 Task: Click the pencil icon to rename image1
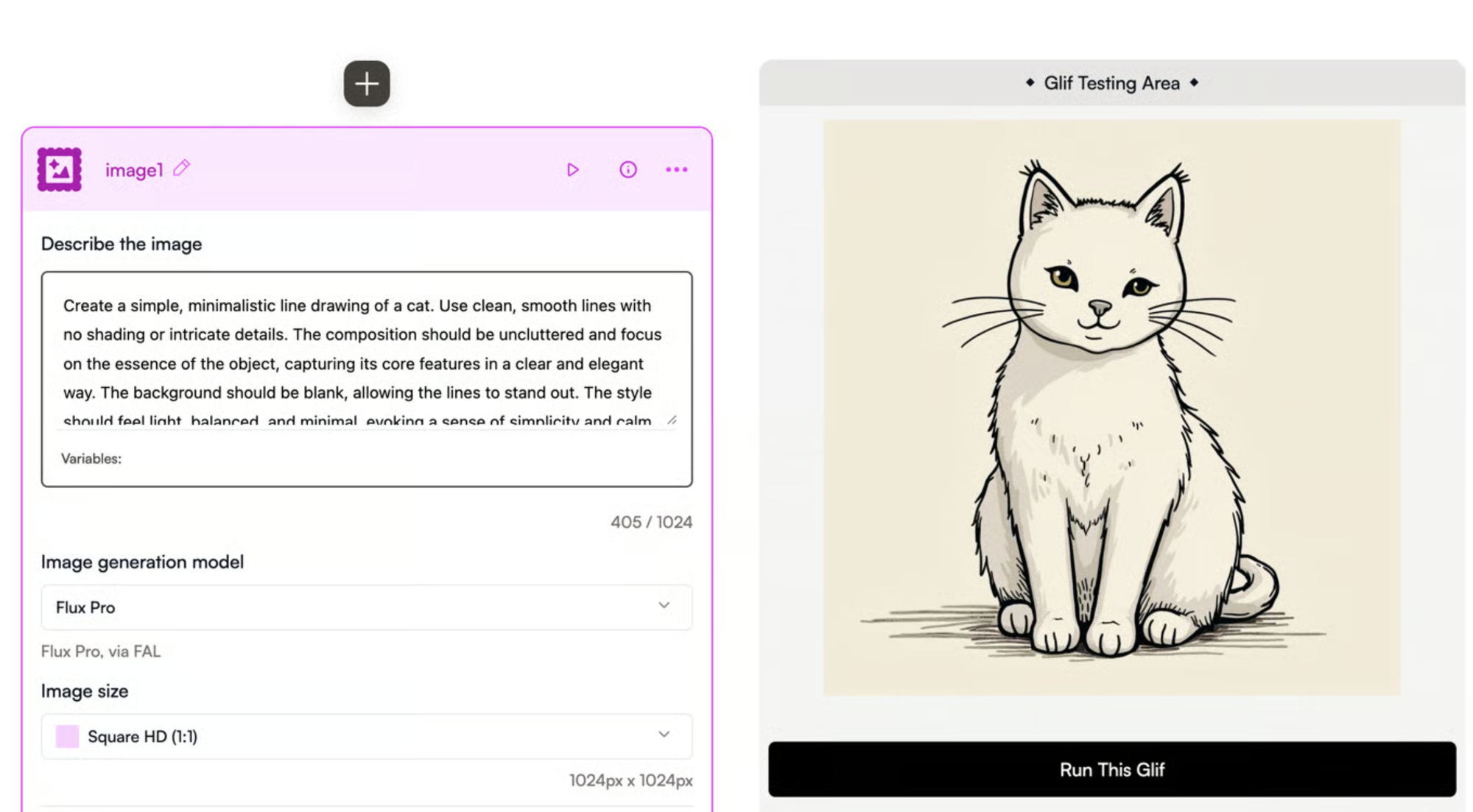tap(182, 169)
